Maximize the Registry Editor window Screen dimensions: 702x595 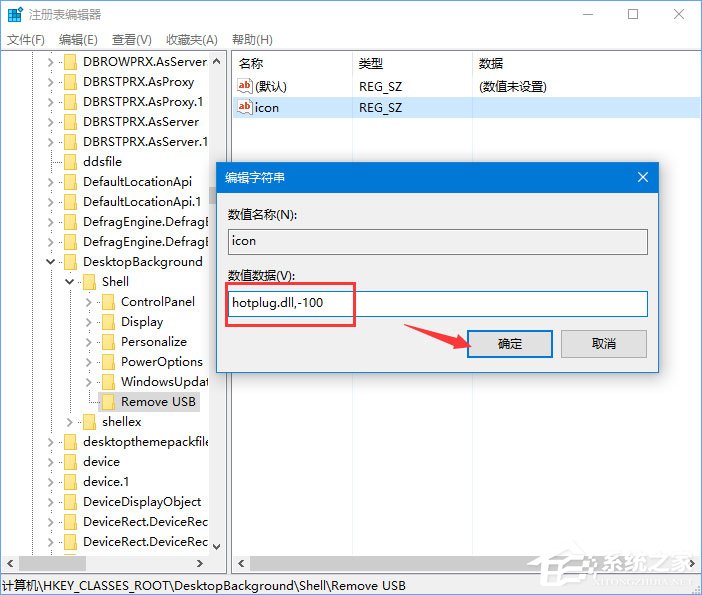[x=633, y=14]
